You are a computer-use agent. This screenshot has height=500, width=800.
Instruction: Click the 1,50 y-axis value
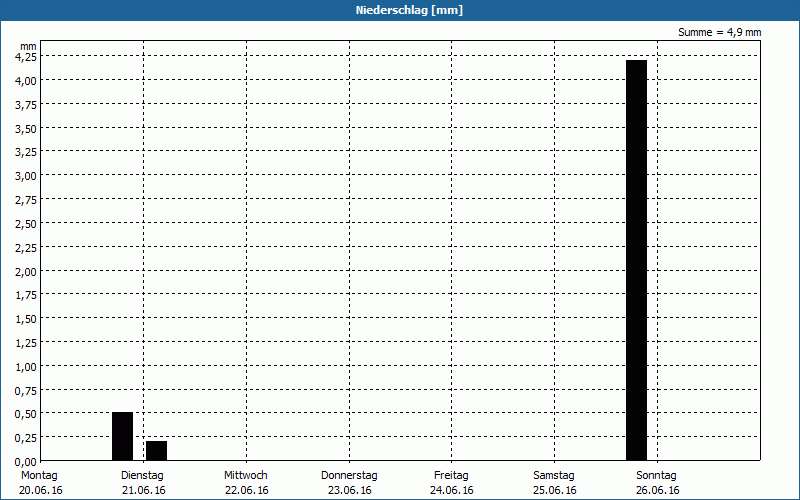click(x=26, y=319)
